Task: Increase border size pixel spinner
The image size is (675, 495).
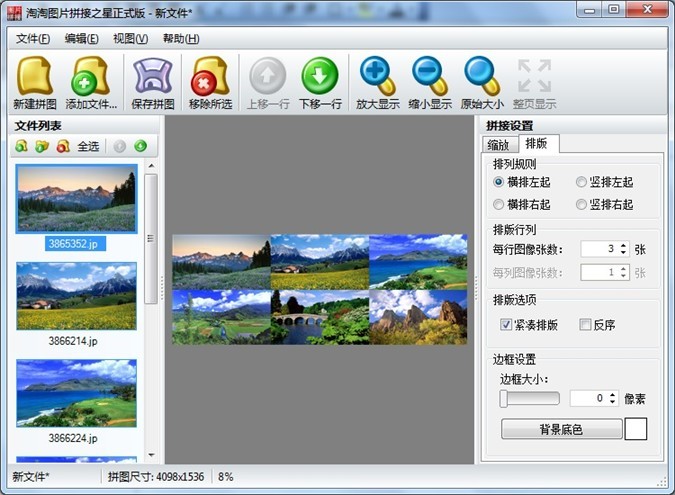Action: tap(613, 395)
